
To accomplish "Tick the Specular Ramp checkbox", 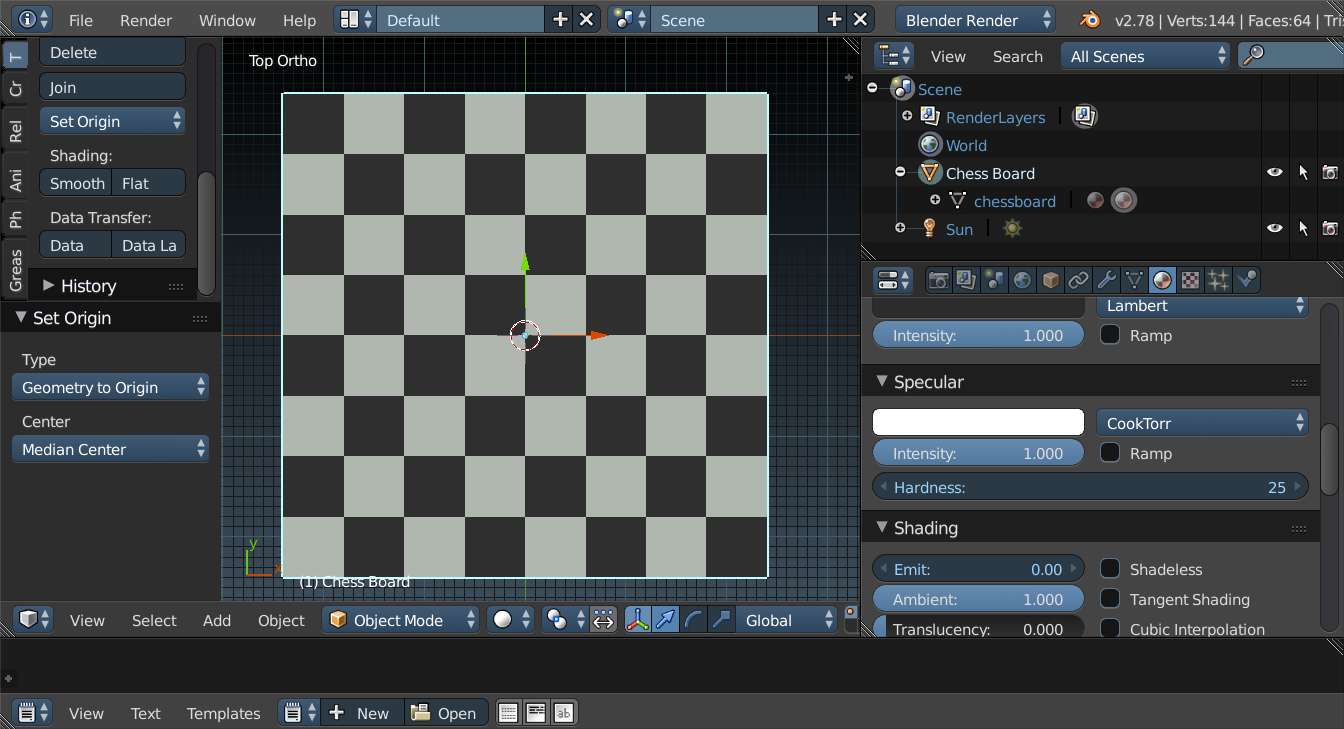I will [x=1110, y=453].
